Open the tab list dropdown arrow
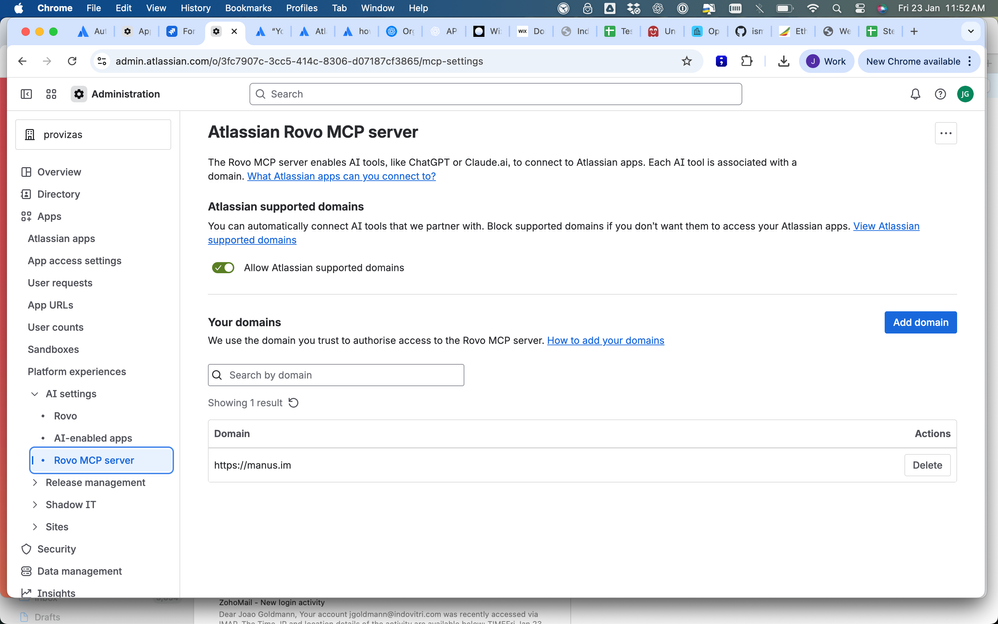The height and width of the screenshot is (624, 998). coord(970,31)
